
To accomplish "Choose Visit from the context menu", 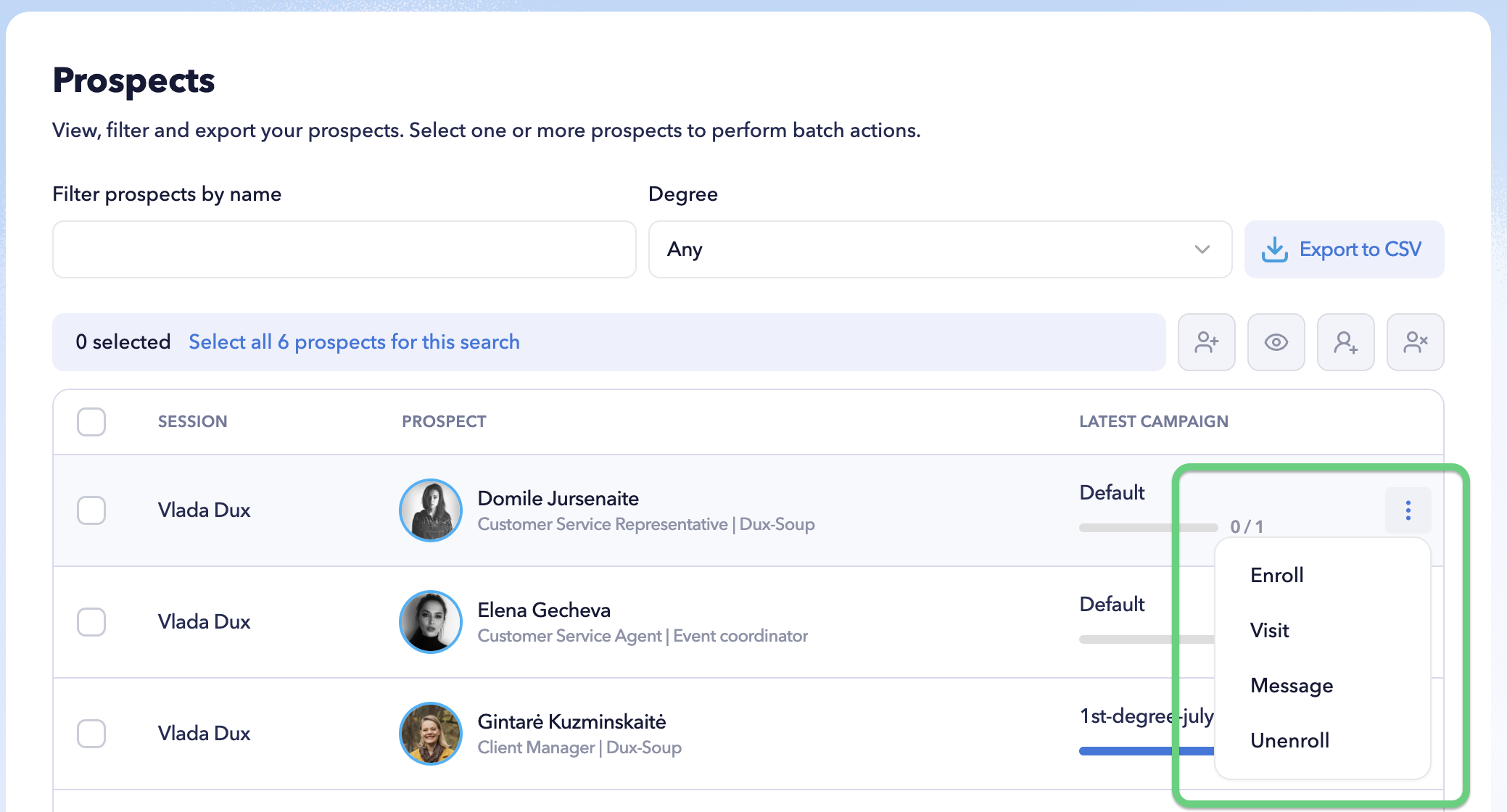I will (1269, 630).
